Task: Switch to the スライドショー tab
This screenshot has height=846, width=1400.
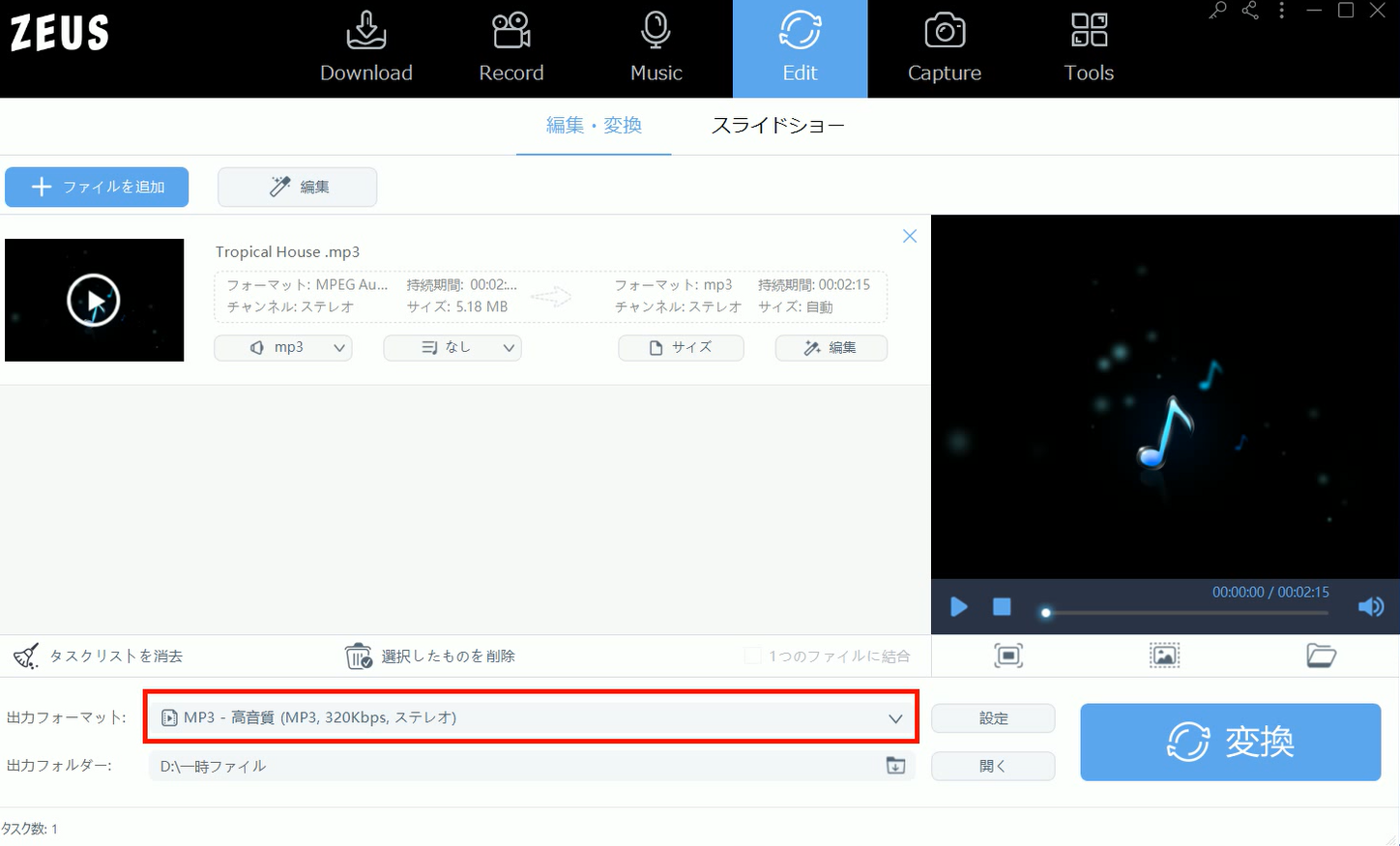Action: [777, 126]
